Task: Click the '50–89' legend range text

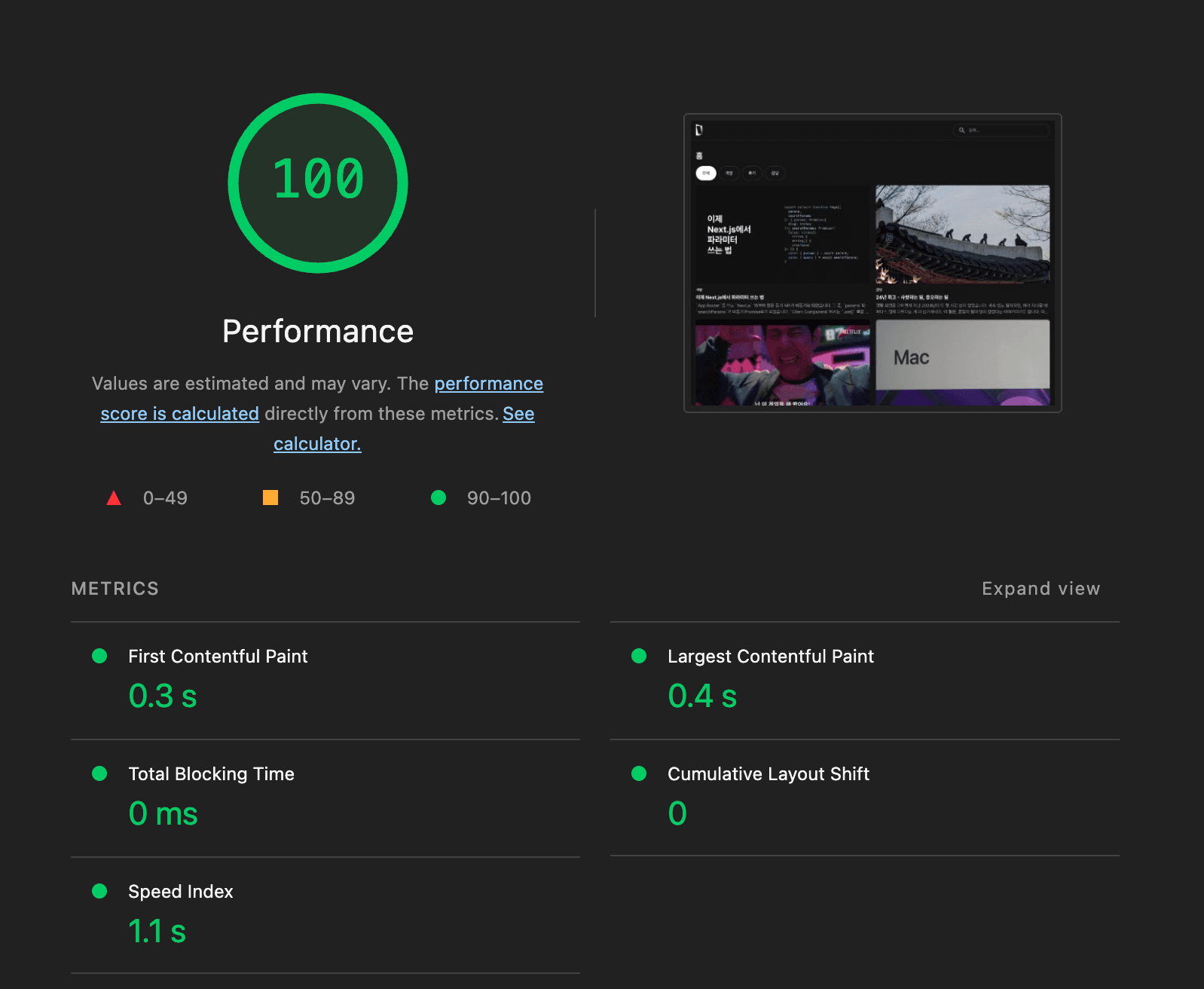Action: (x=327, y=498)
